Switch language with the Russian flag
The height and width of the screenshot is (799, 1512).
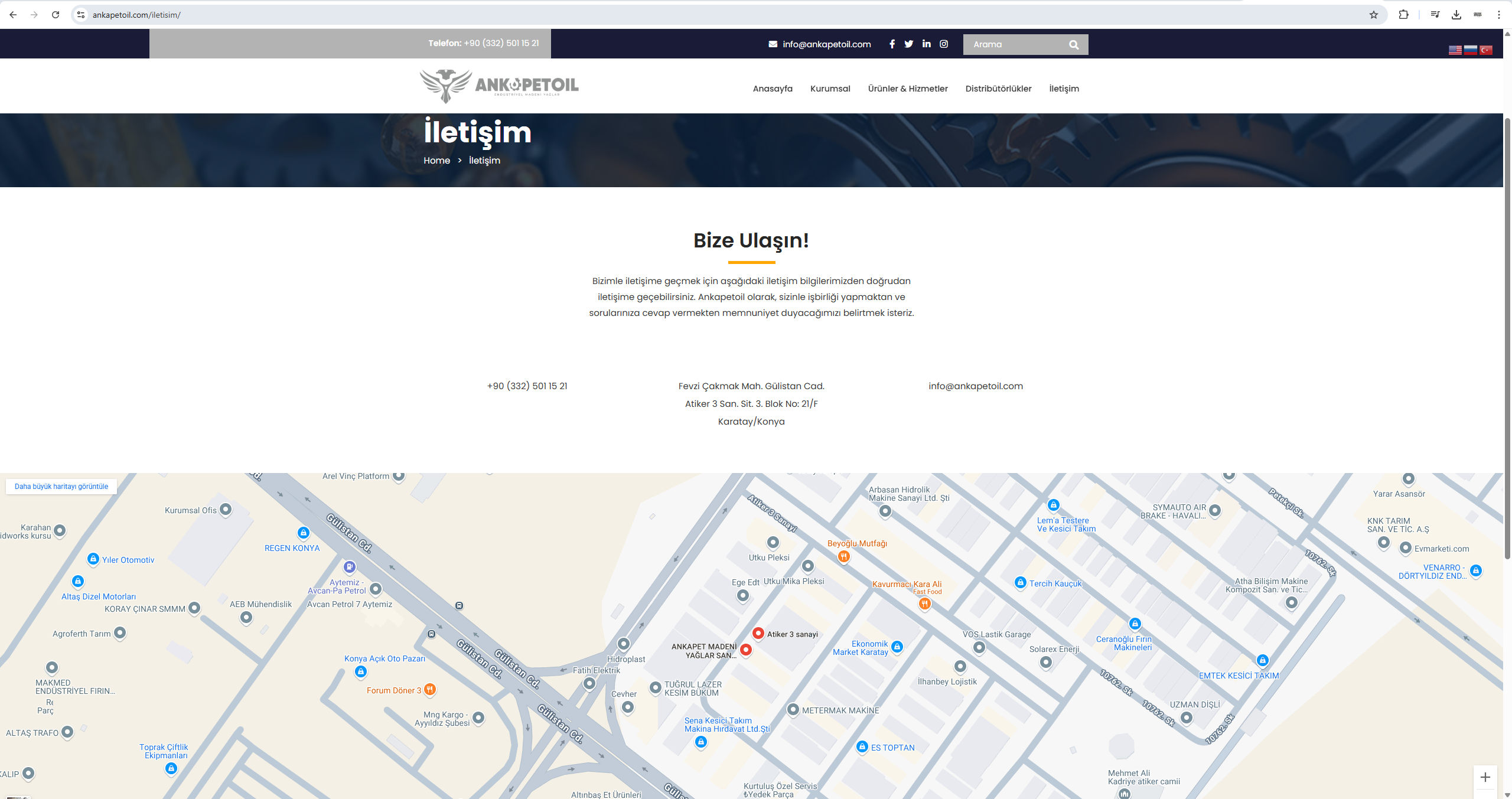tap(1471, 50)
